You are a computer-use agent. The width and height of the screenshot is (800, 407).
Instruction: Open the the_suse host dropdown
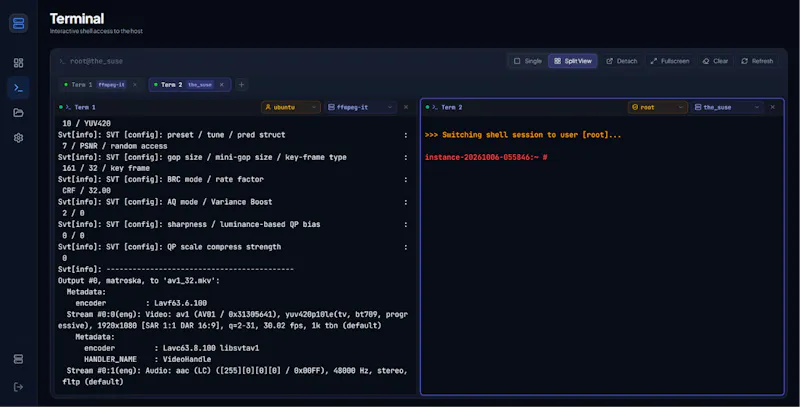coord(727,107)
